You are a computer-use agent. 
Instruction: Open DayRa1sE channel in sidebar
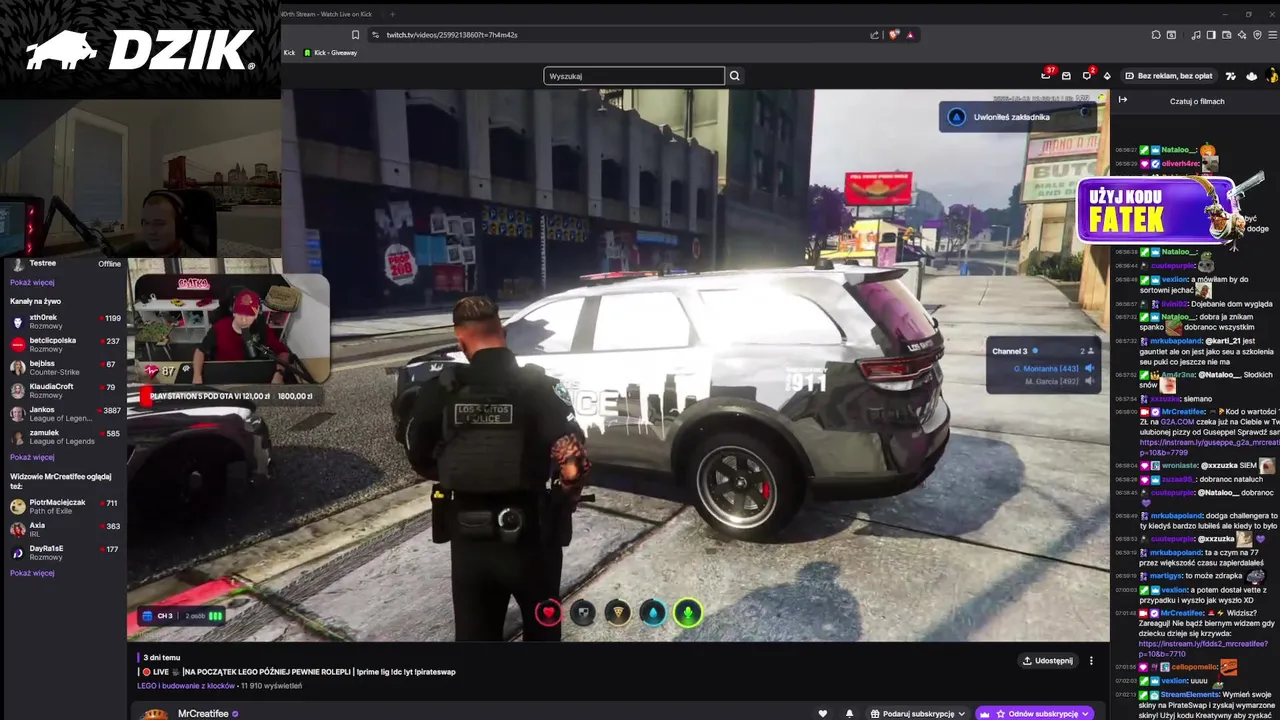pos(65,552)
